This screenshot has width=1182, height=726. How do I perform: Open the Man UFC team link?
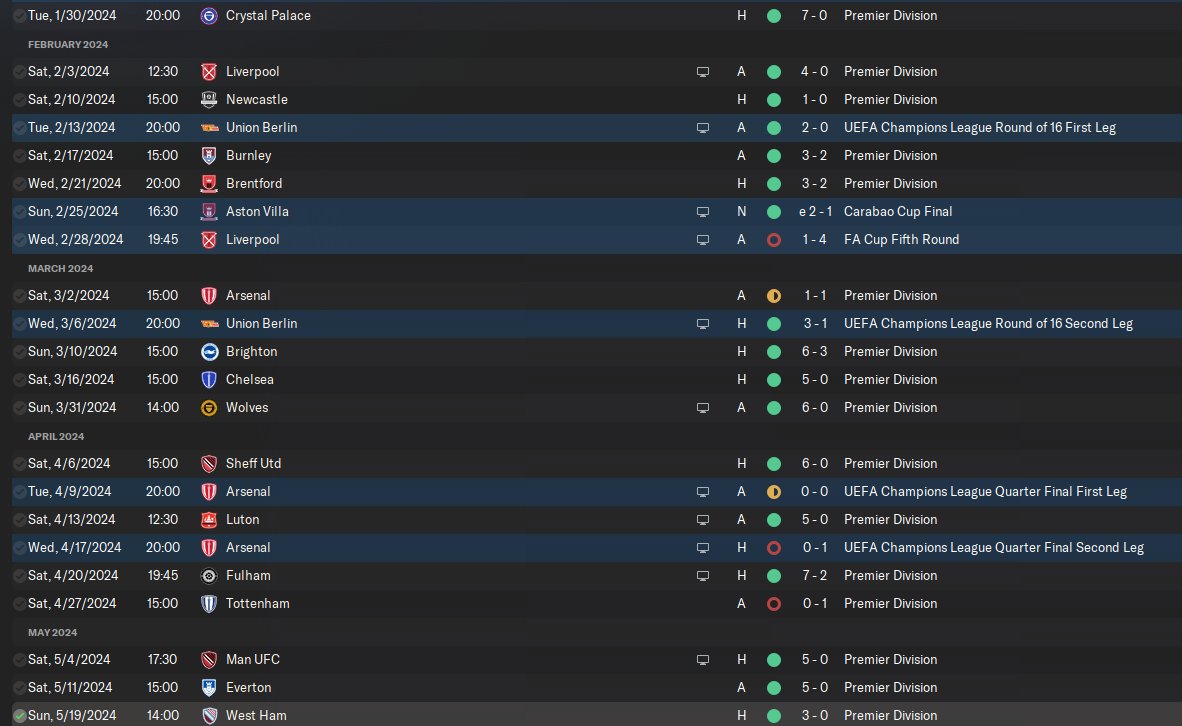tap(253, 660)
